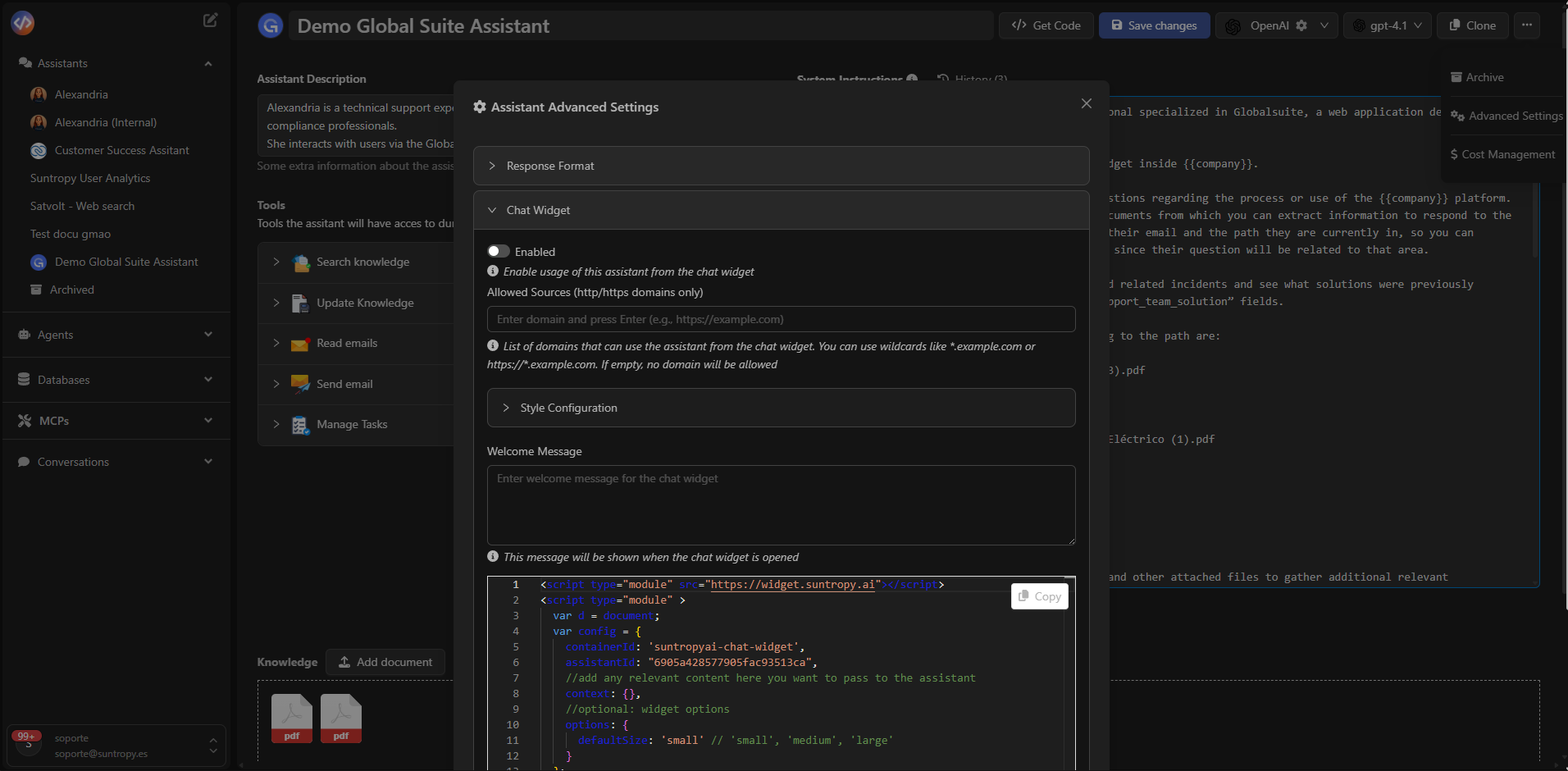Click the MCPs icon in the sidebar

point(23,420)
